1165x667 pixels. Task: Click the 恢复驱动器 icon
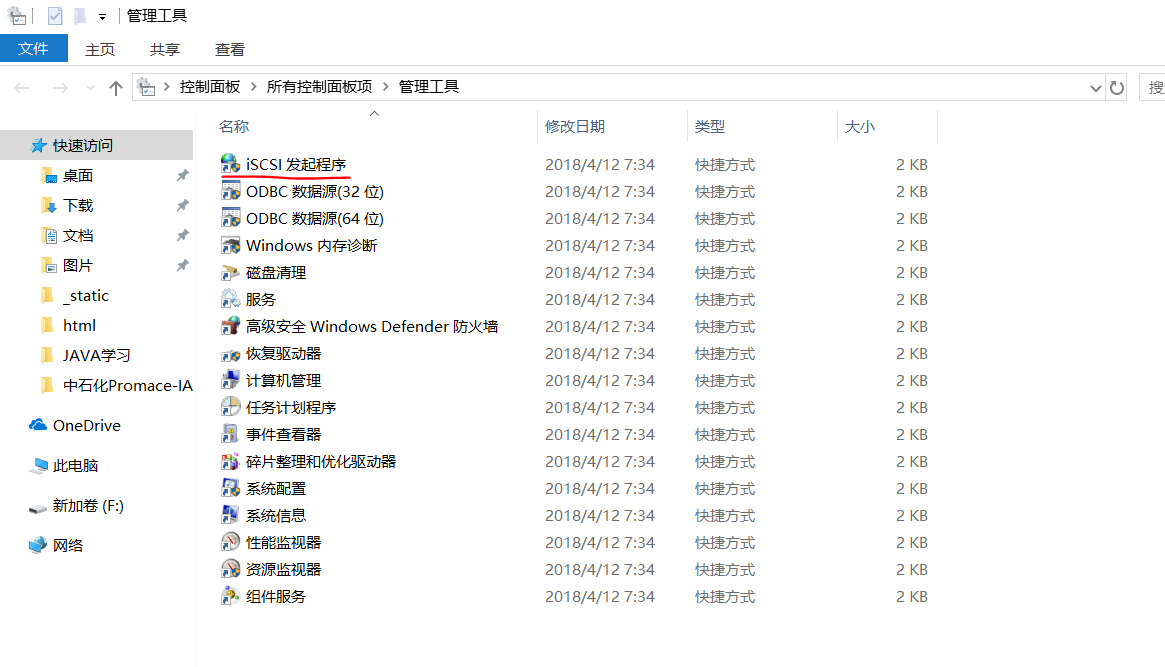point(230,354)
